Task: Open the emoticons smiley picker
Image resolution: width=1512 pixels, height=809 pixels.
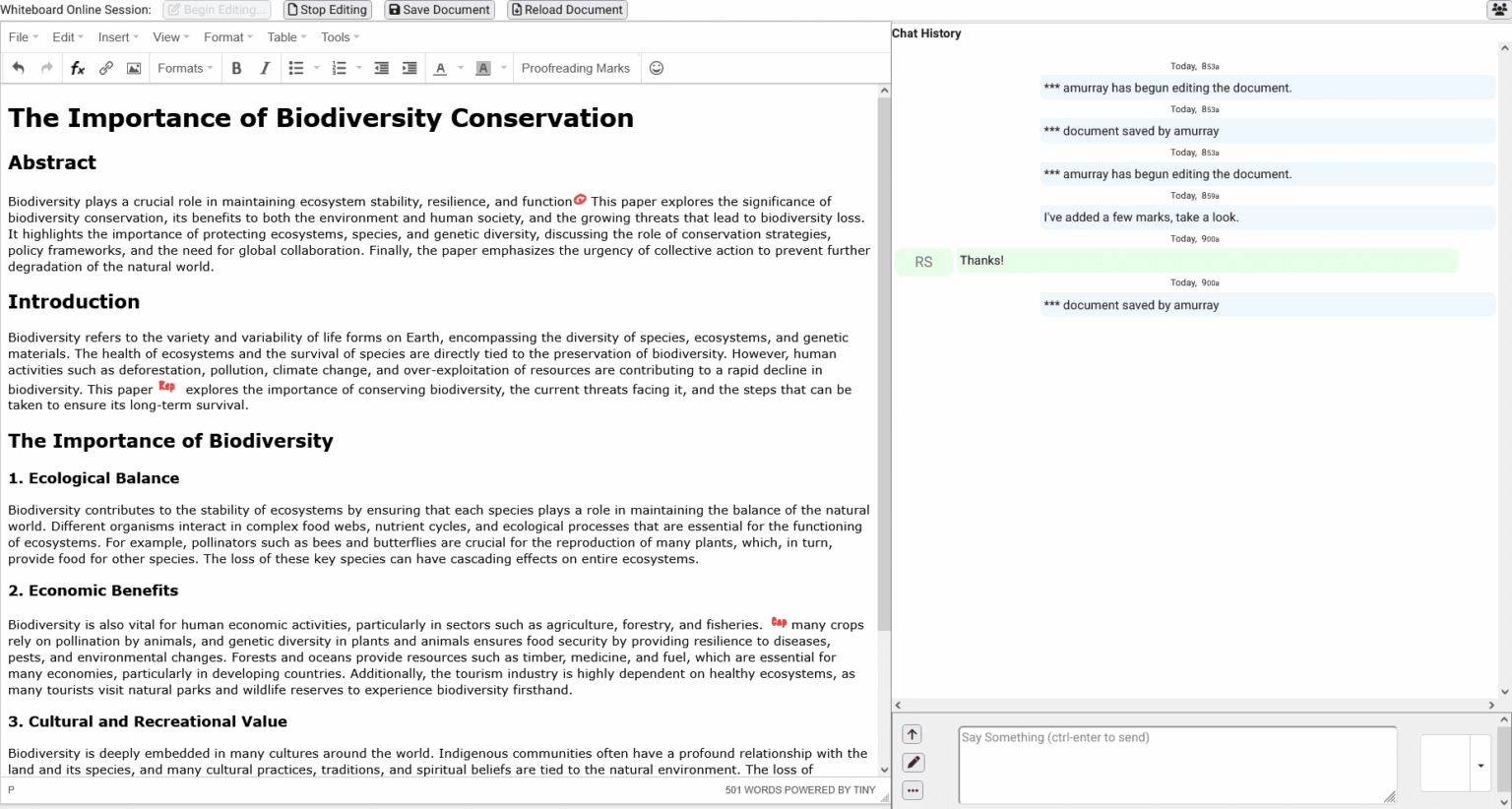Action: [x=657, y=68]
